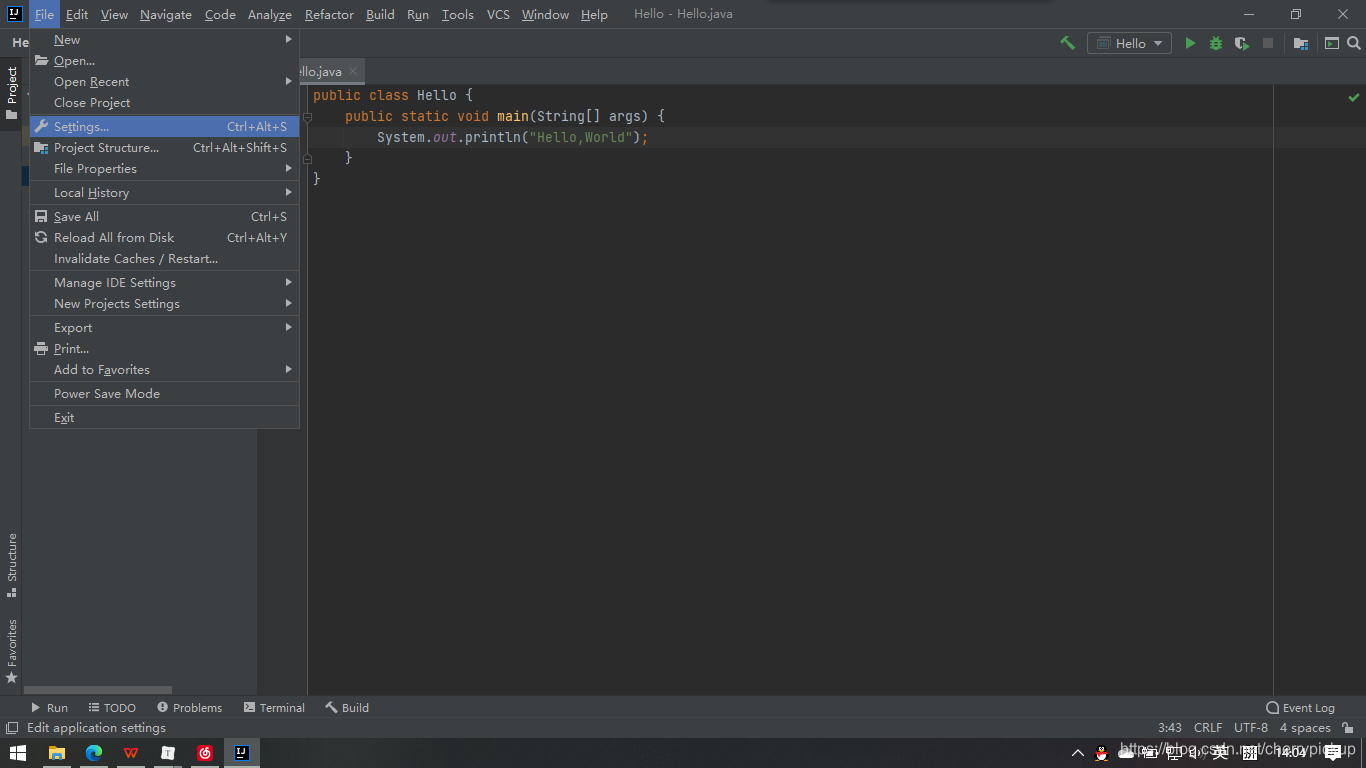The width and height of the screenshot is (1366, 768).
Task: Click the project panel horizontal scrollbar
Action: point(98,690)
